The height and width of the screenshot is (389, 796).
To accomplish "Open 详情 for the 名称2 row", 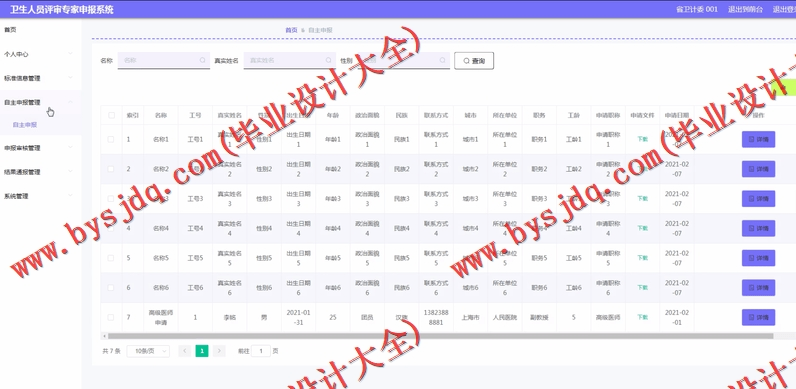I will 758,169.
